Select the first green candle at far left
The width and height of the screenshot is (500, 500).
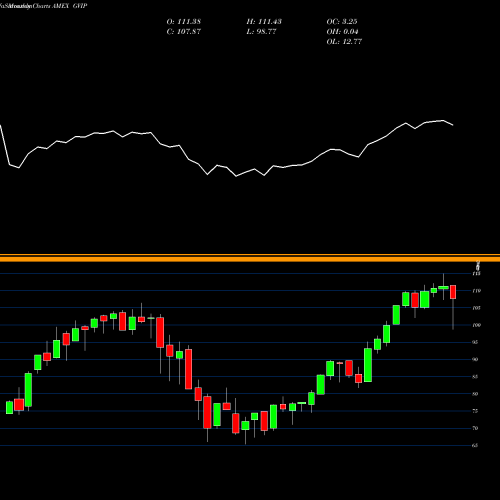point(9,407)
